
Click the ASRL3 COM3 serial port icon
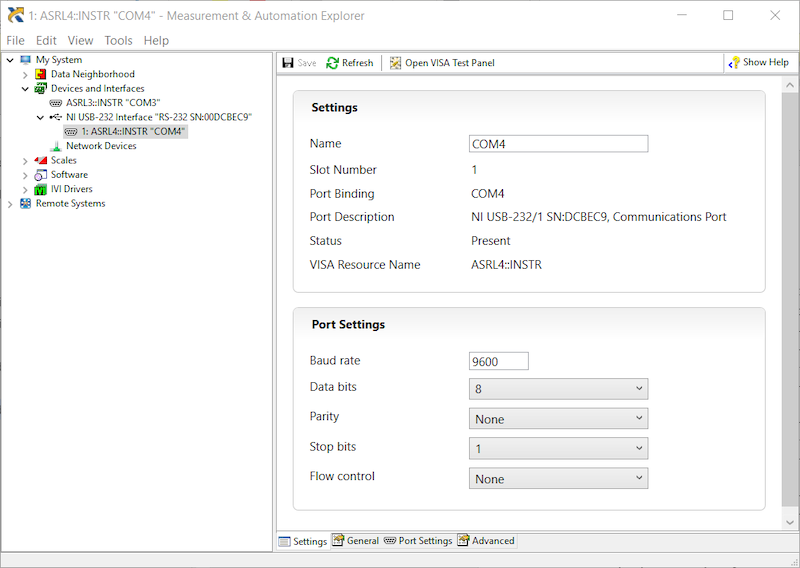[56, 103]
